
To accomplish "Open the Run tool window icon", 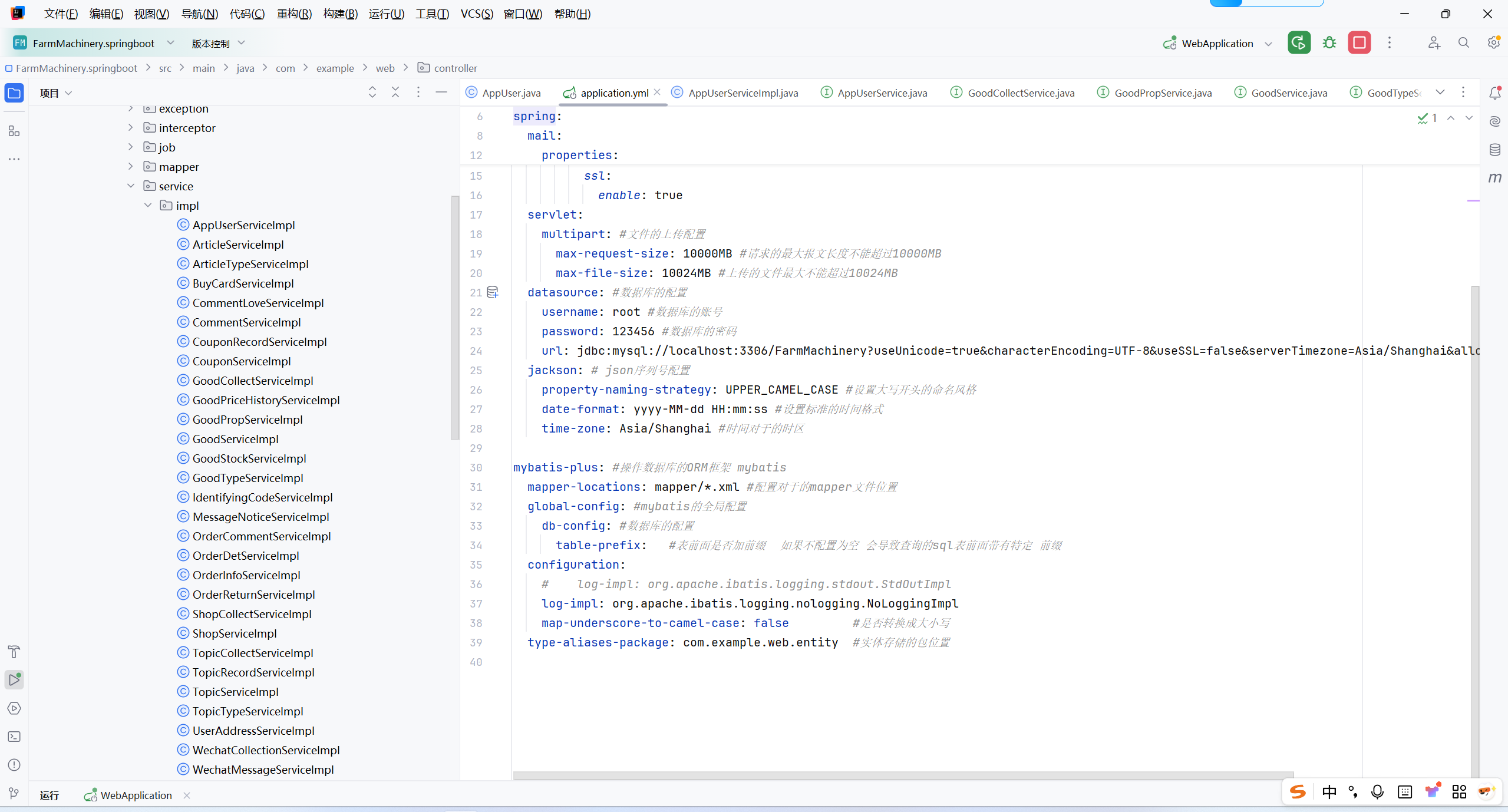I will click(14, 679).
